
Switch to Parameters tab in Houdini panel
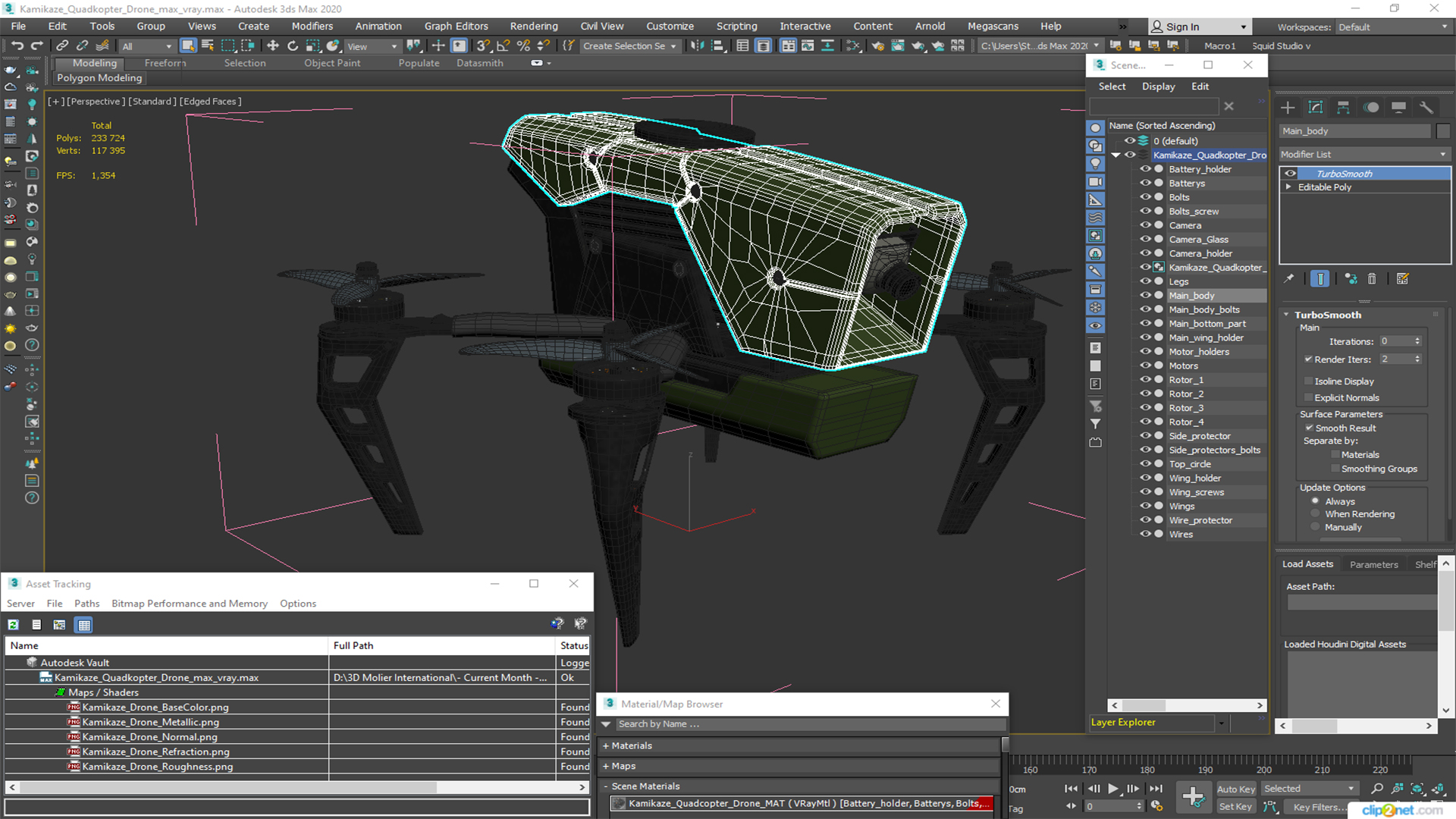pyautogui.click(x=1373, y=564)
